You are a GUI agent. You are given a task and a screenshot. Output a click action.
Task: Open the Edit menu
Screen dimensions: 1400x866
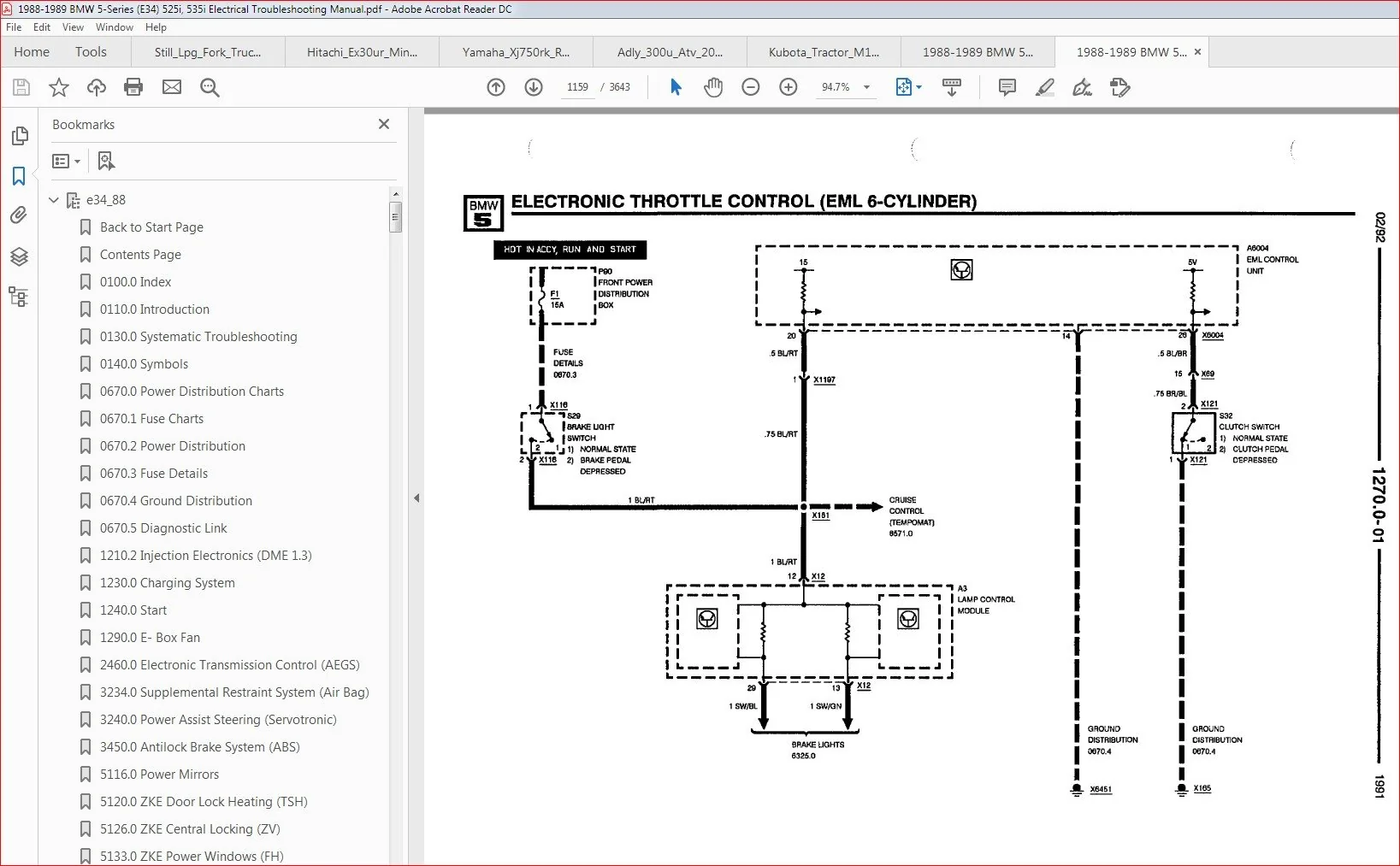(x=42, y=27)
